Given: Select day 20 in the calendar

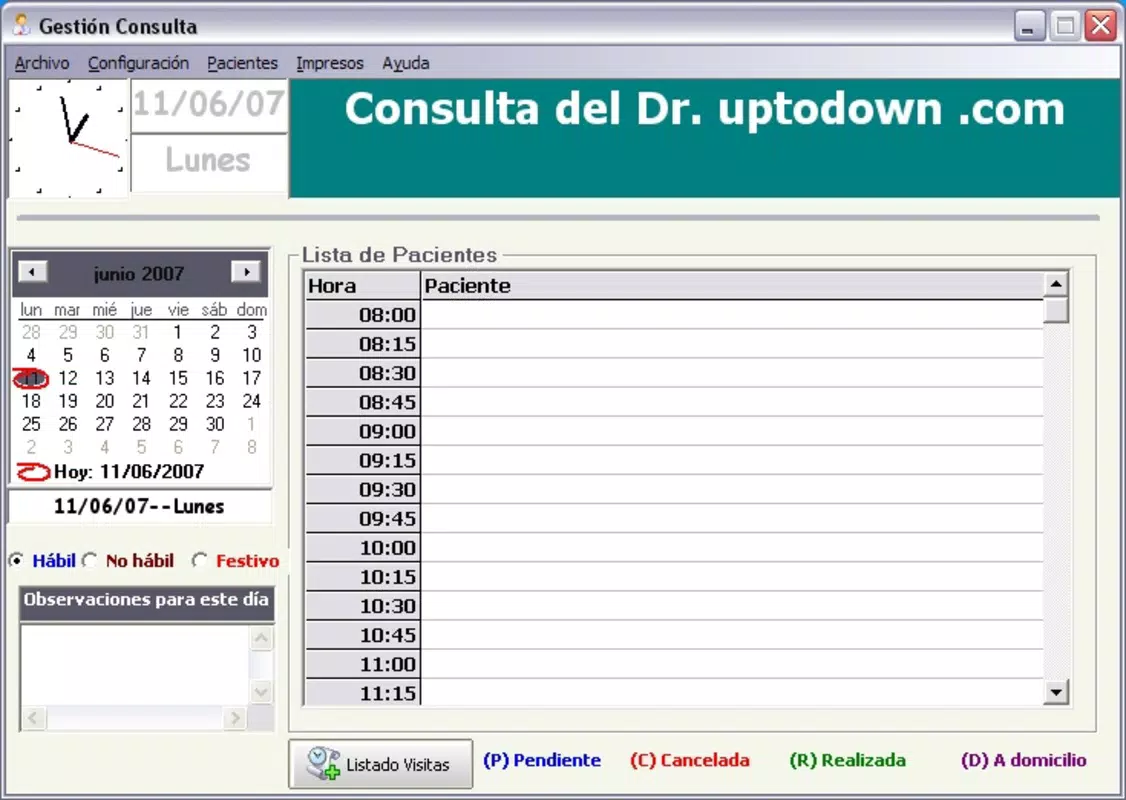Looking at the screenshot, I should [104, 401].
